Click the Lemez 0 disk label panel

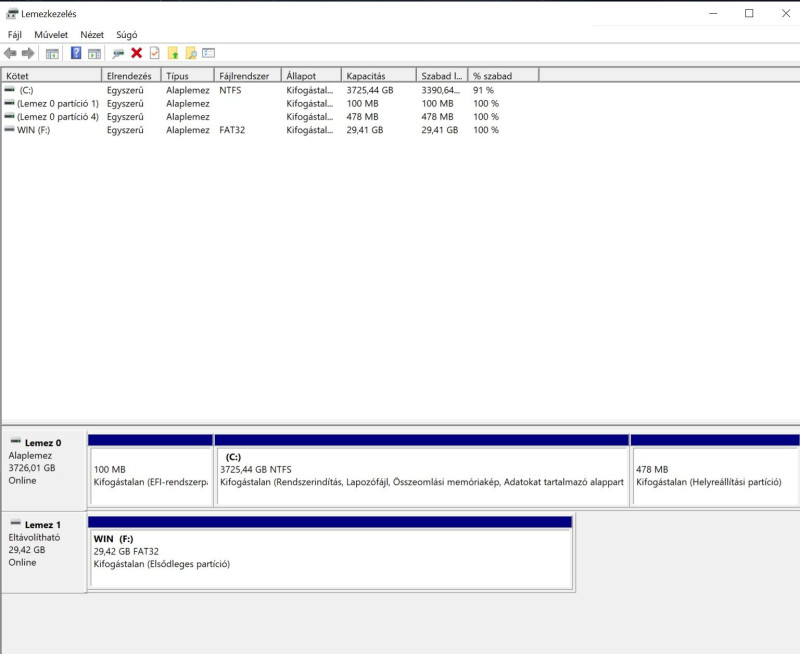point(44,470)
